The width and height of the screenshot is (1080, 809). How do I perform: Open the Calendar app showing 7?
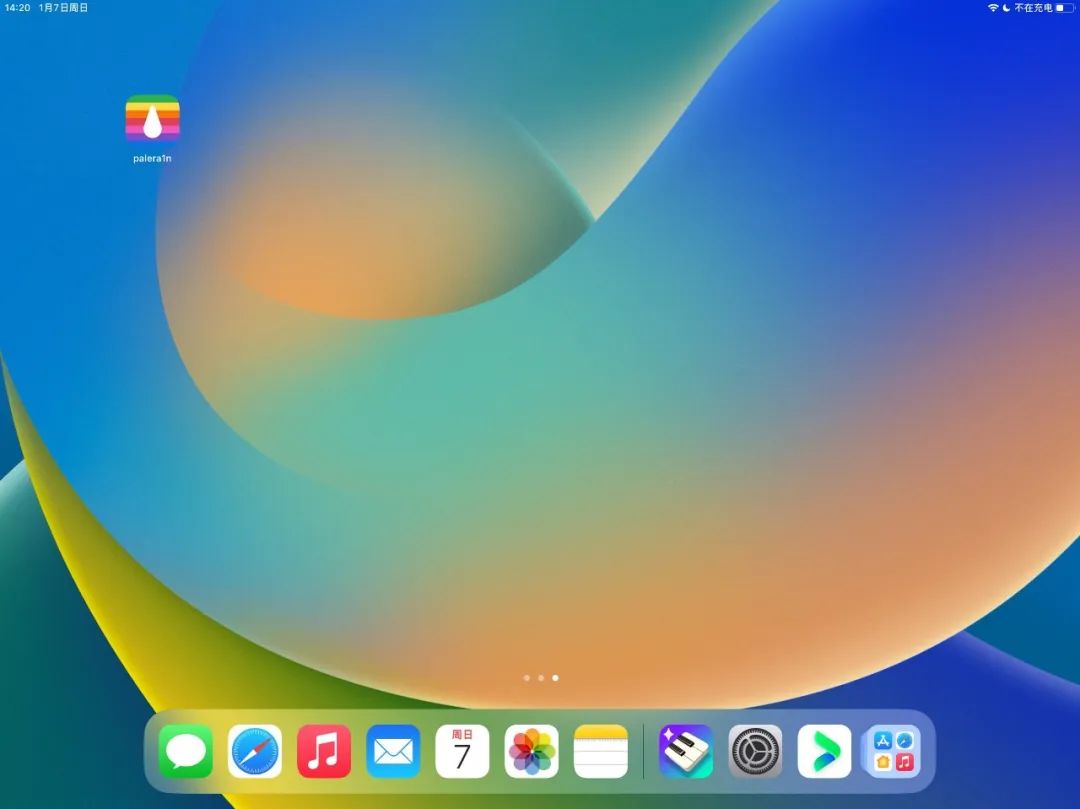click(462, 751)
